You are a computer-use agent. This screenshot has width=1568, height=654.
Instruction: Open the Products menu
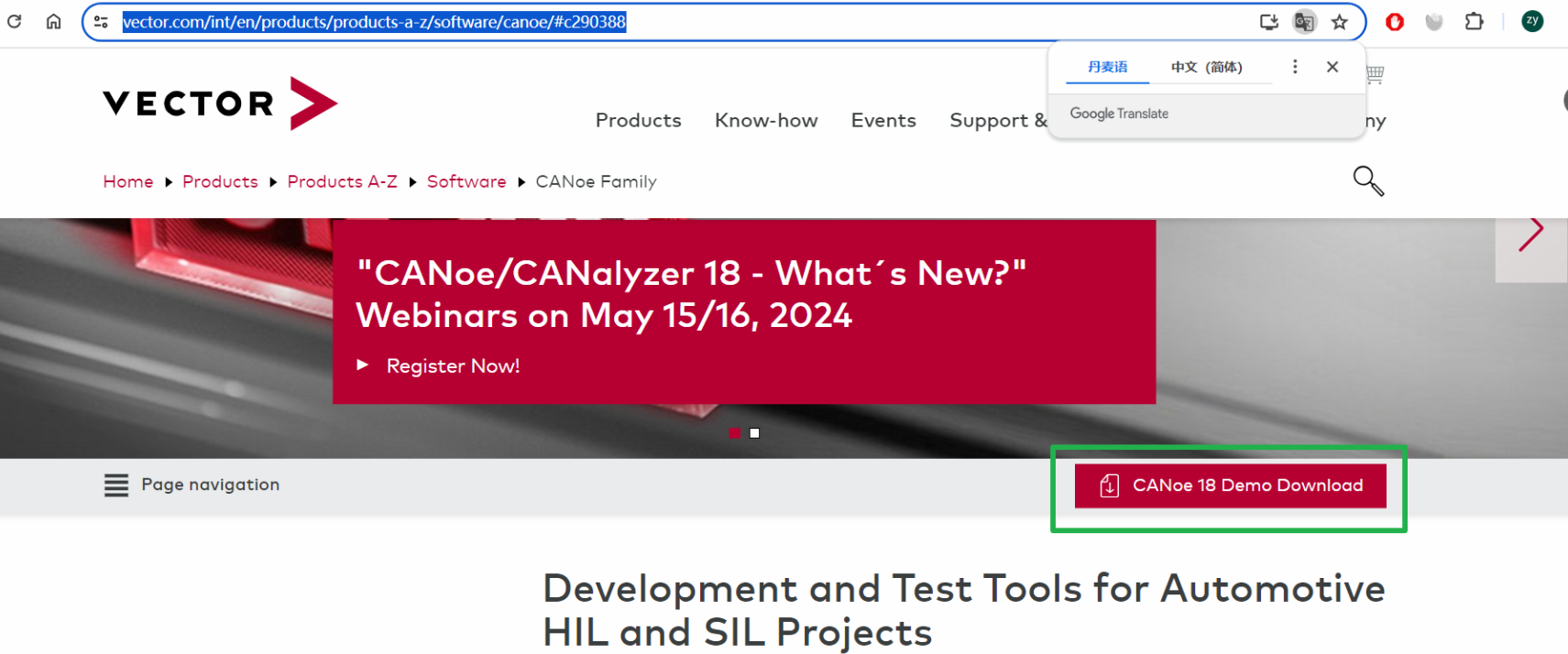(x=639, y=120)
